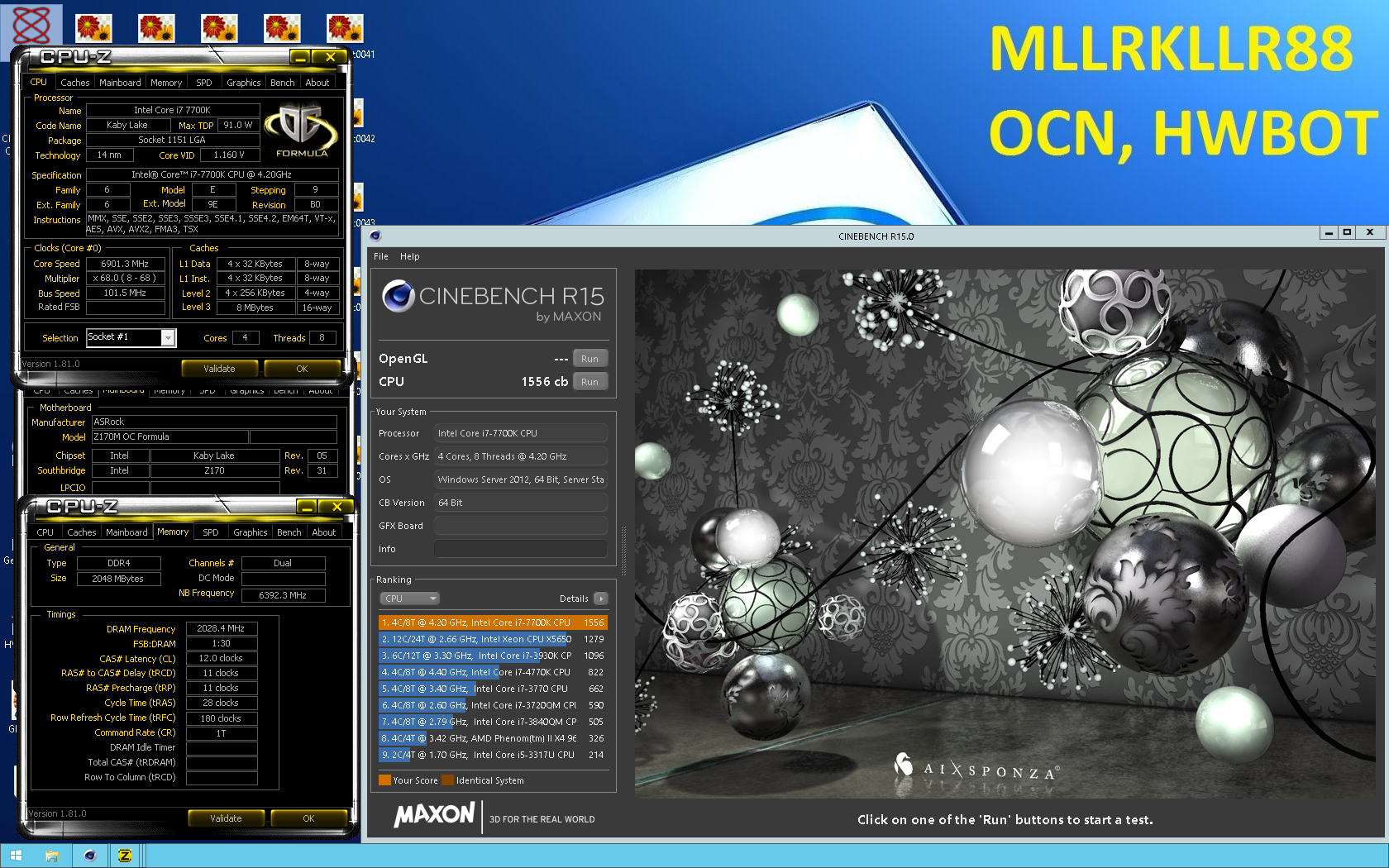Click the OS field Windows Server 2012
This screenshot has height=868, width=1389.
pyautogui.click(x=521, y=479)
